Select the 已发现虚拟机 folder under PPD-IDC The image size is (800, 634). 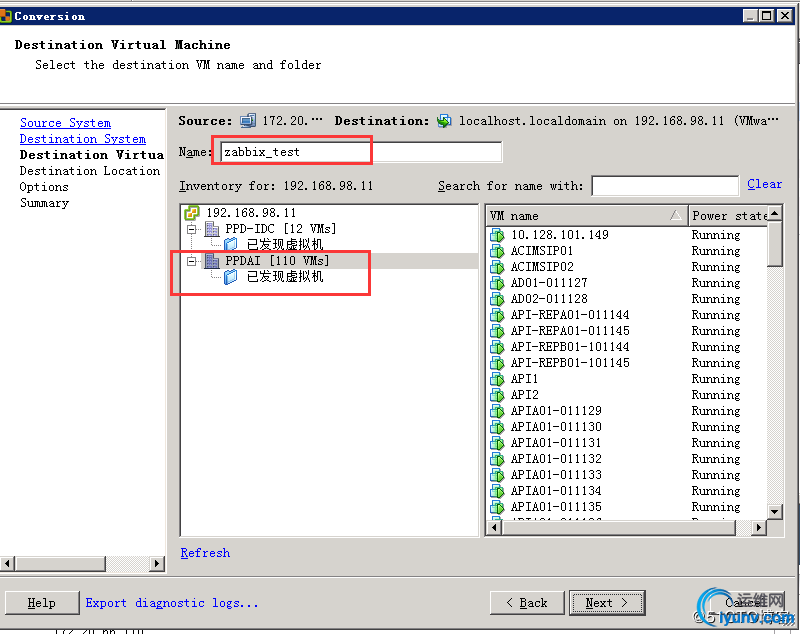[285, 245]
